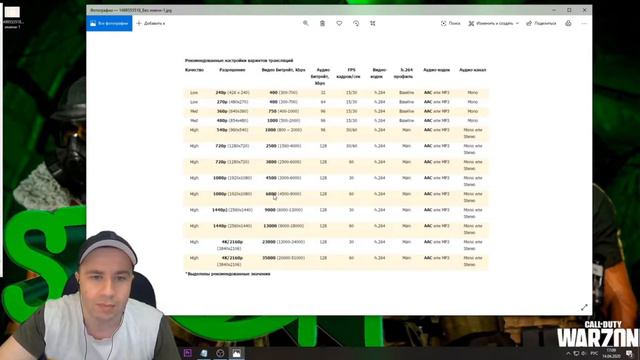
Task: Open the notification center icon
Action: 629,353
